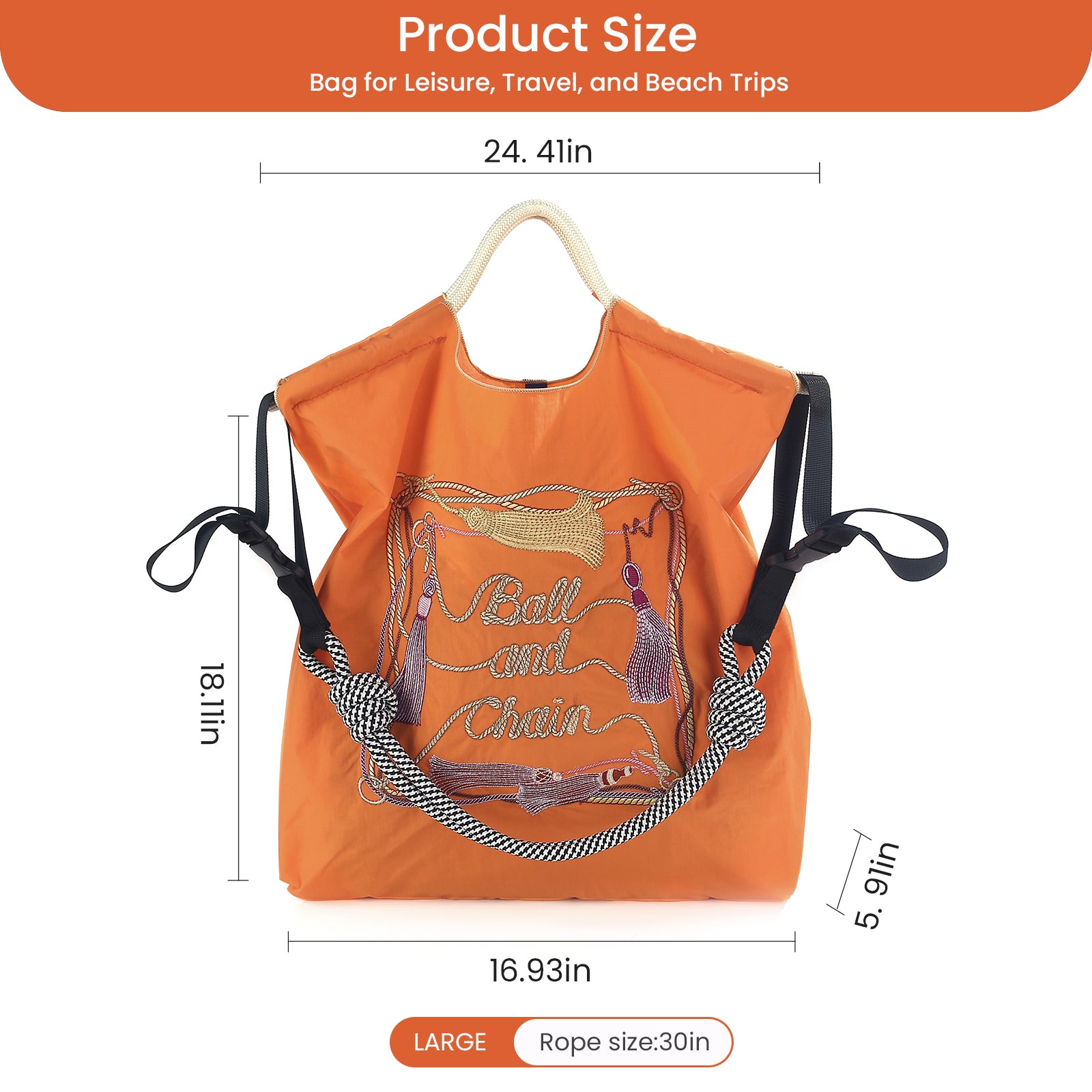Screen dimensions: 1092x1092
Task: Select the orange LARGE size badge
Action: (450, 1042)
